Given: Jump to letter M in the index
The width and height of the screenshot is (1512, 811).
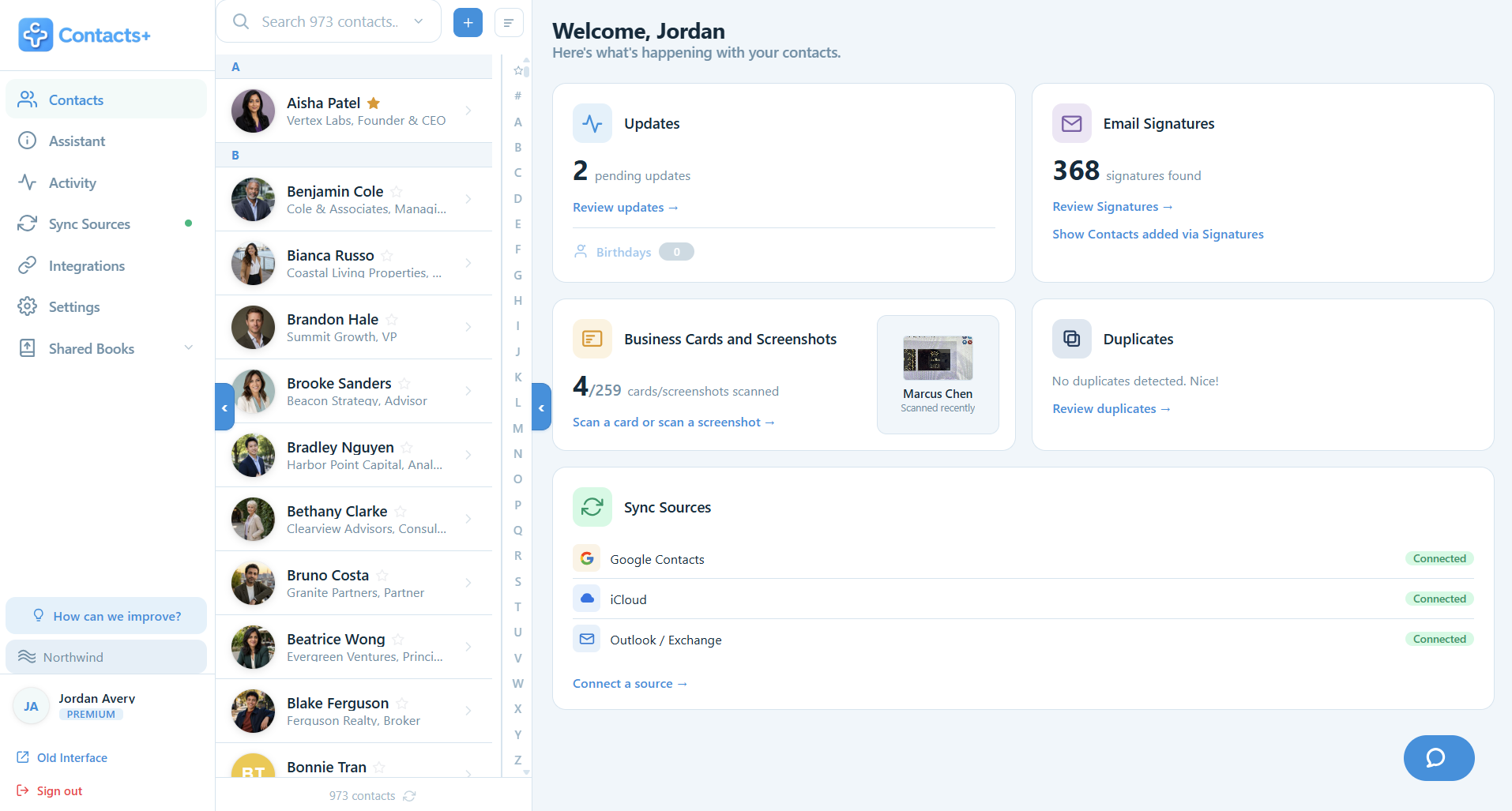Looking at the screenshot, I should [x=518, y=428].
